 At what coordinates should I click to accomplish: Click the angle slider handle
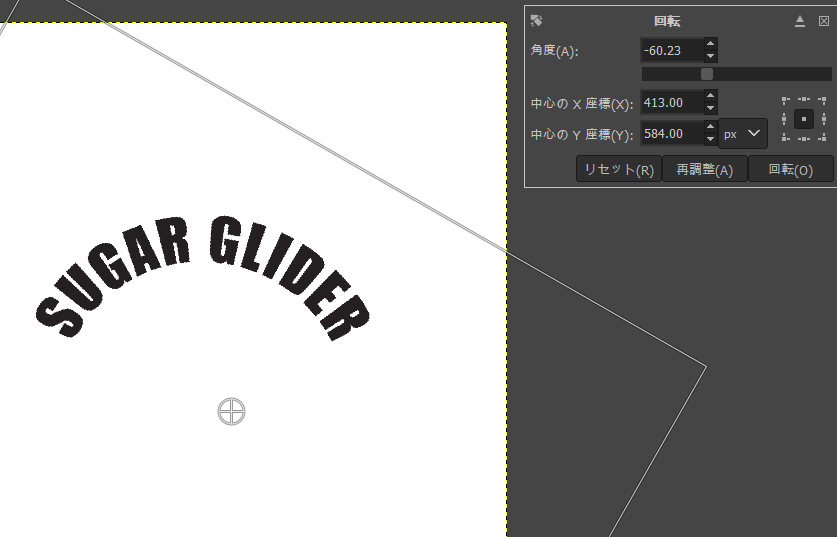707,74
